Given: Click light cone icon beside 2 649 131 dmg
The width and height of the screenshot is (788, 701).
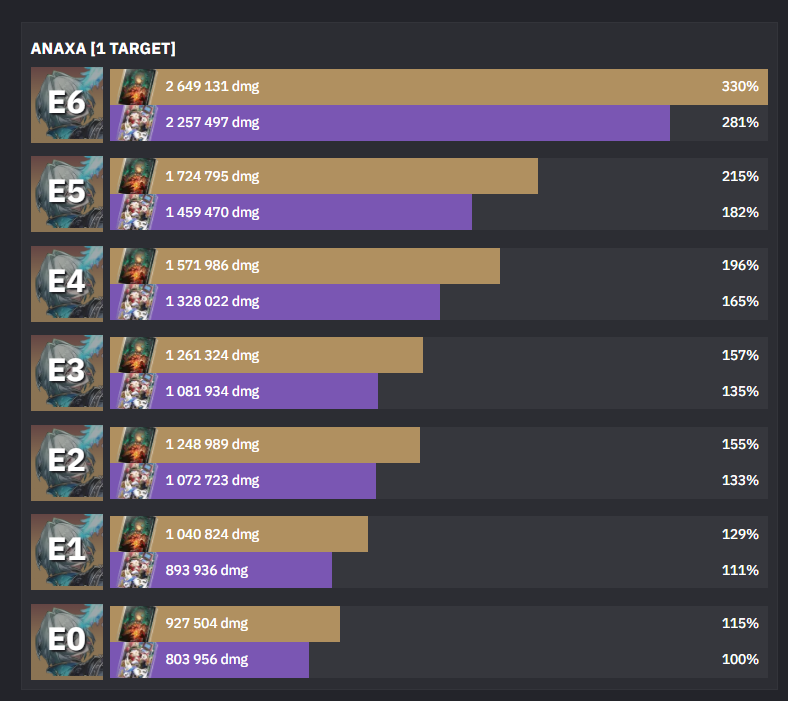Looking at the screenshot, I should coord(136,87).
